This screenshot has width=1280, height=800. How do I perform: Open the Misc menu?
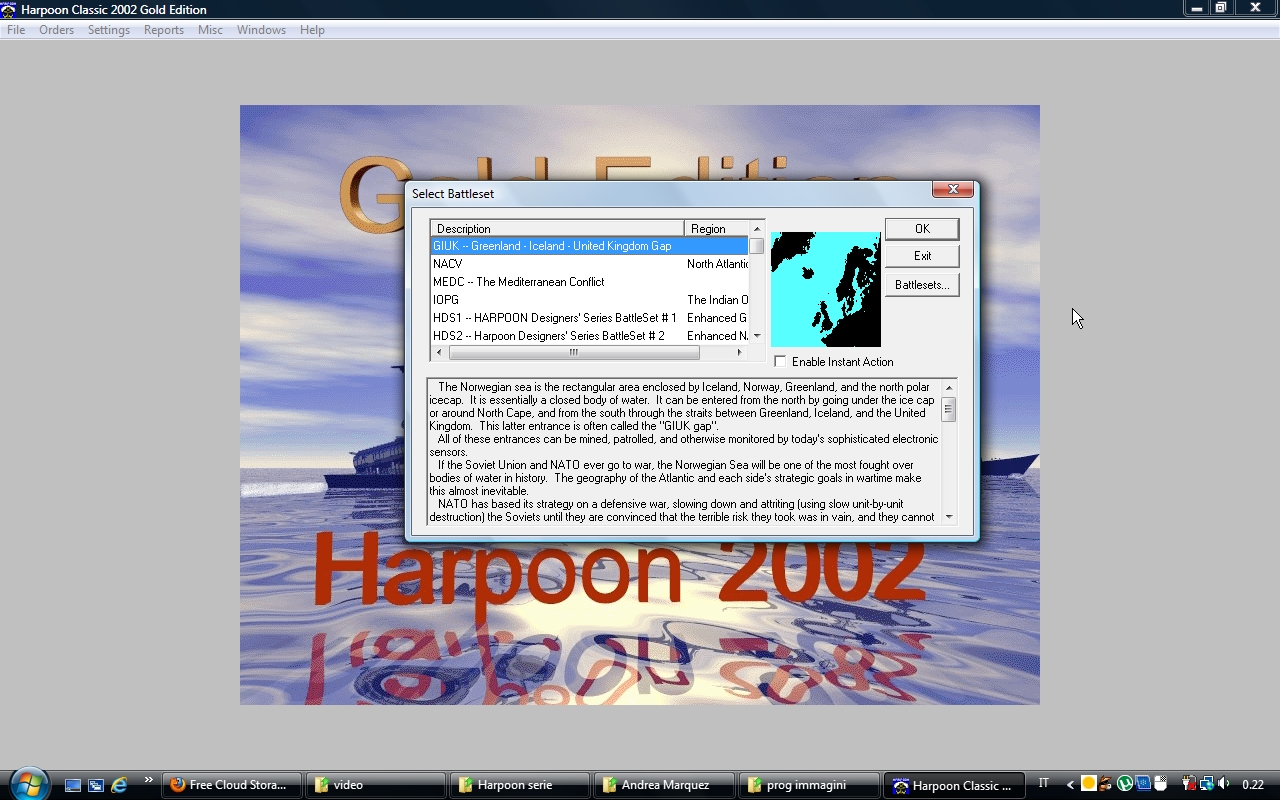tap(210, 30)
